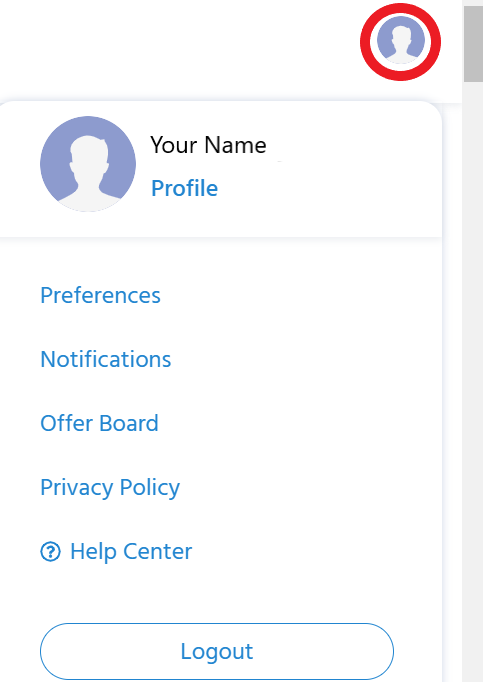The width and height of the screenshot is (483, 682).
Task: View the Privacy Policy link
Action: (x=110, y=488)
